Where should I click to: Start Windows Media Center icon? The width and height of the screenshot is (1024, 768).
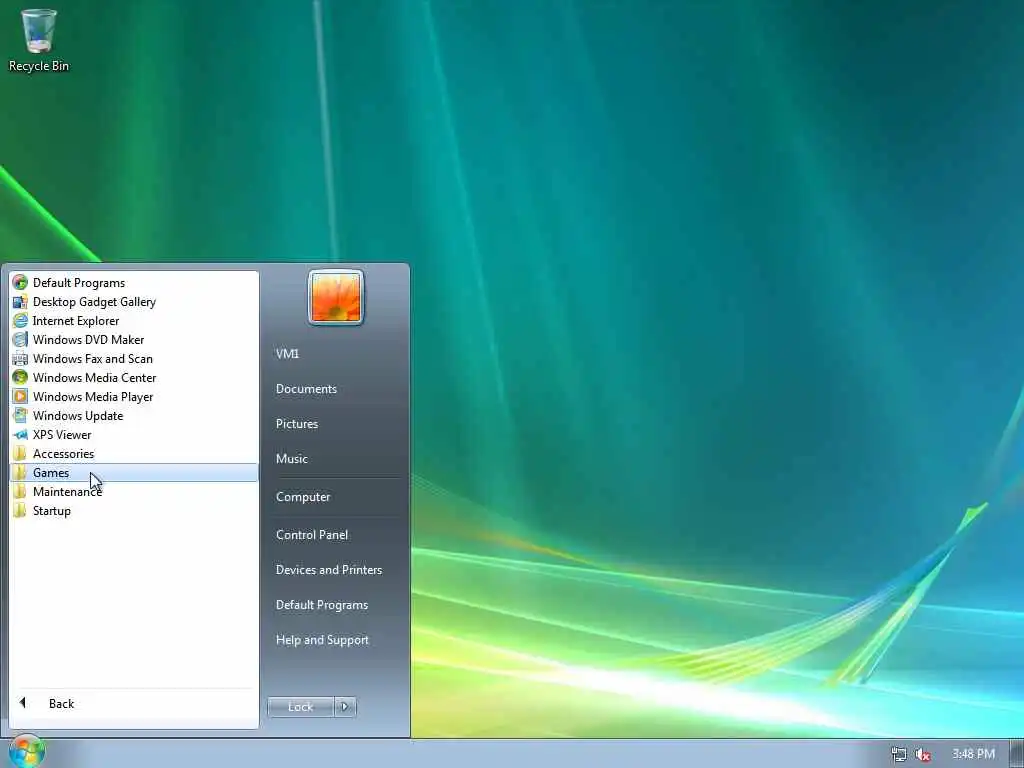[x=20, y=377]
